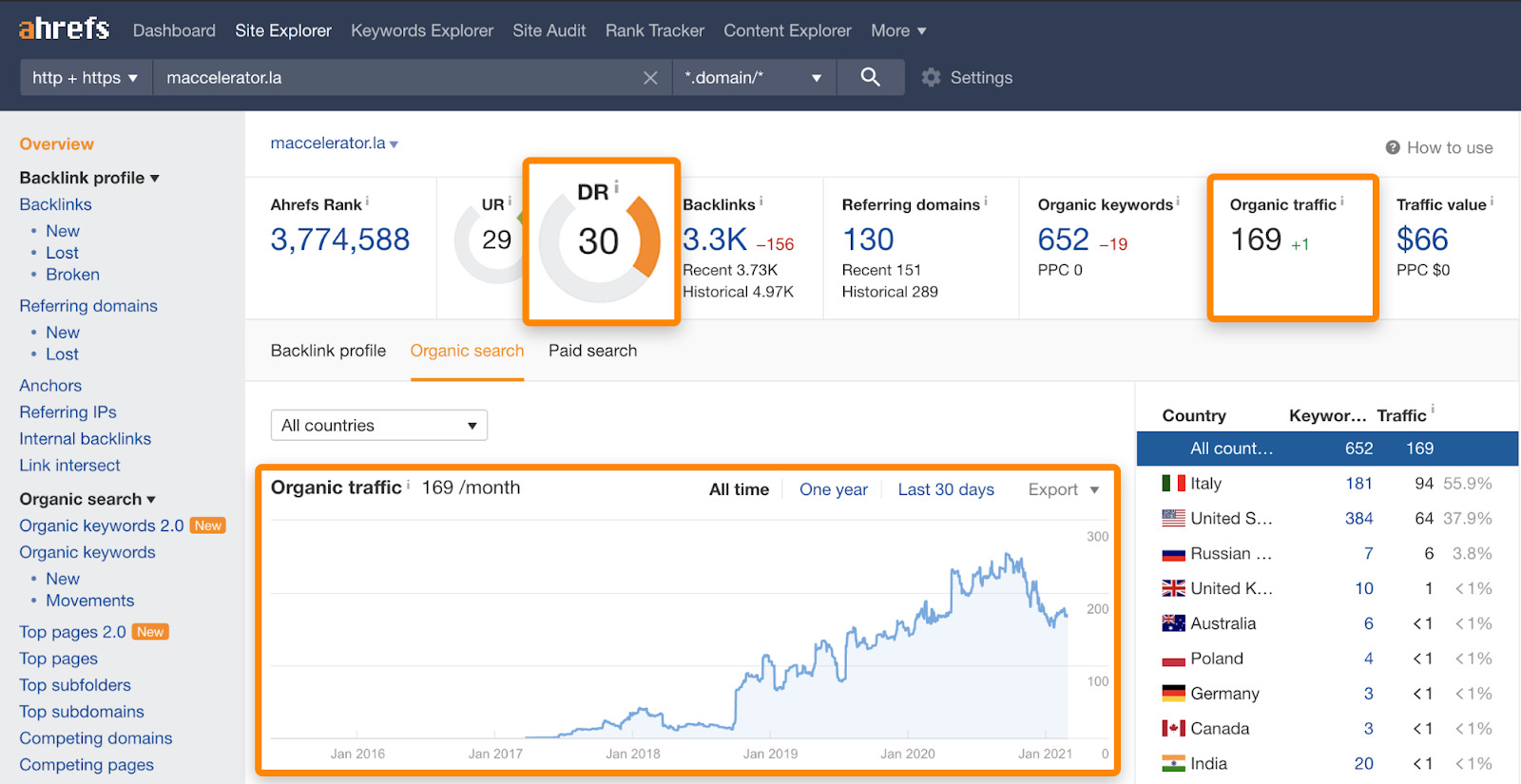The height and width of the screenshot is (784, 1521).
Task: Click the How to use help icon
Action: click(1393, 147)
